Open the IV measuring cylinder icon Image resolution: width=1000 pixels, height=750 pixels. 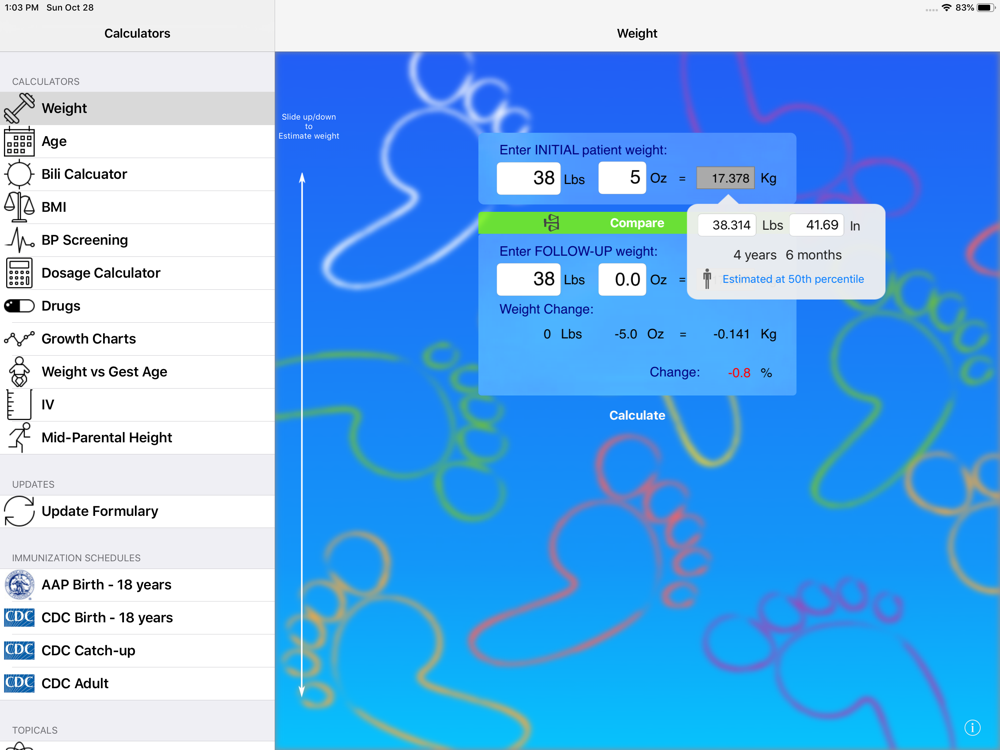tap(19, 404)
